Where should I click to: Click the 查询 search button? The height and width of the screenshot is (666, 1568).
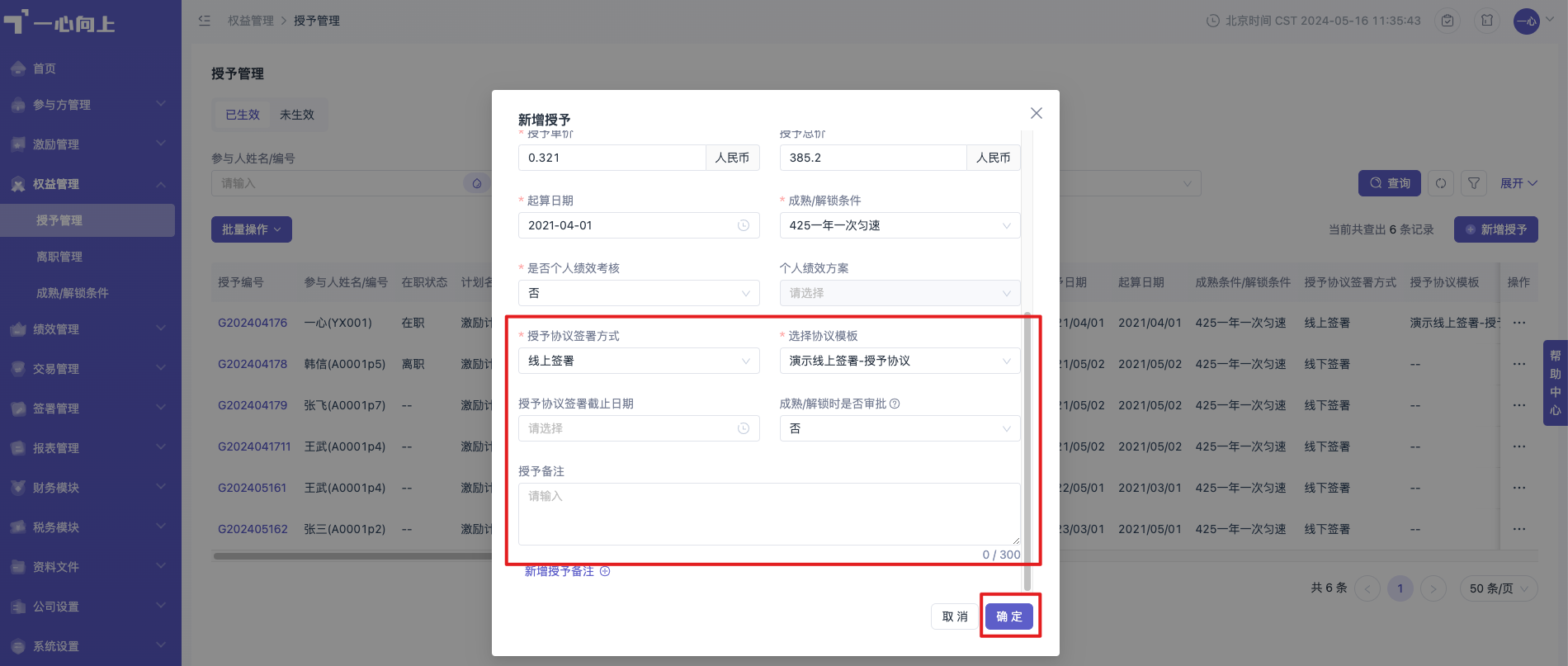(1390, 183)
